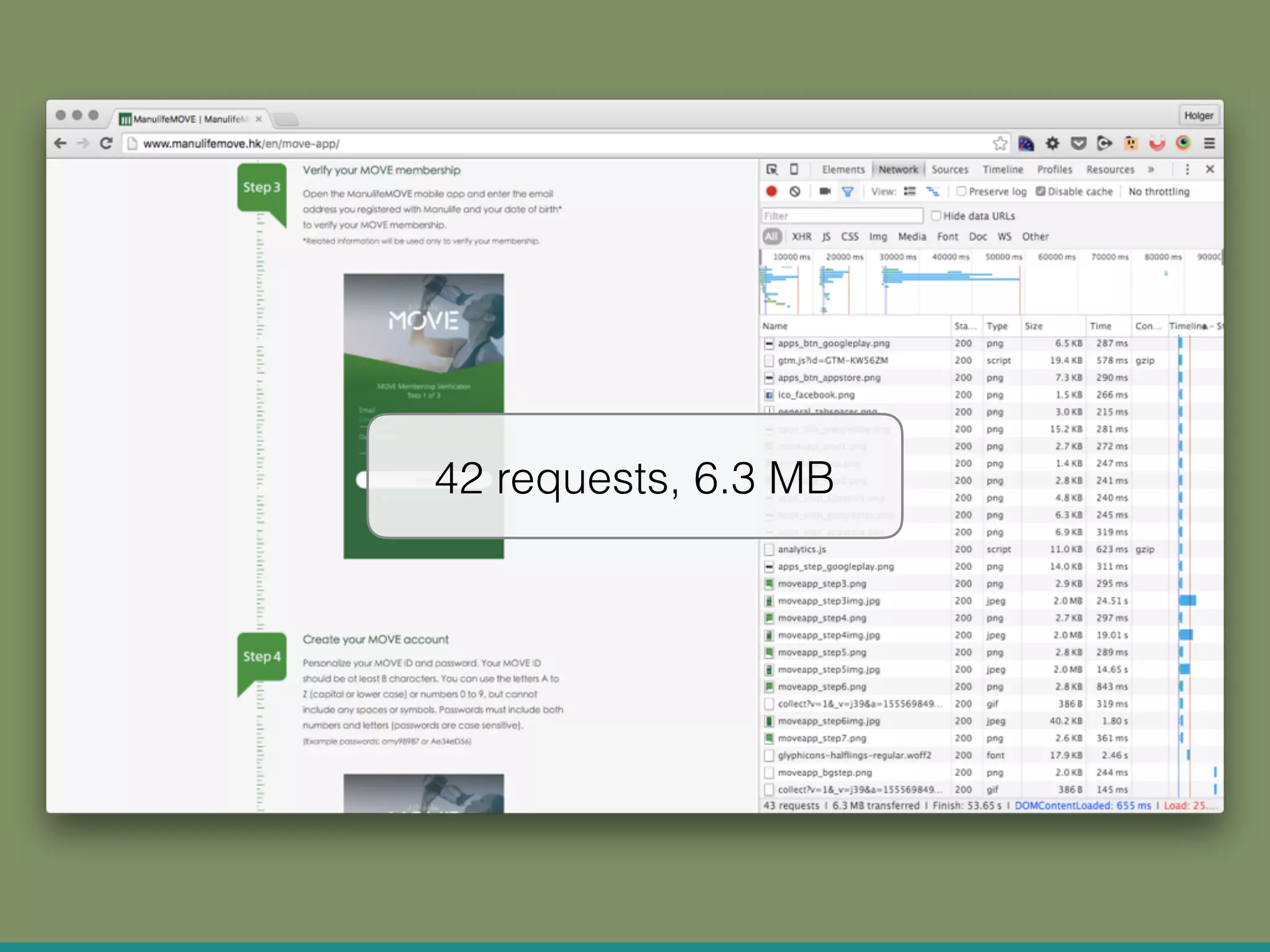Screen dimensions: 1270x952
Task: Filter requests by Doc
Action: [x=978, y=236]
